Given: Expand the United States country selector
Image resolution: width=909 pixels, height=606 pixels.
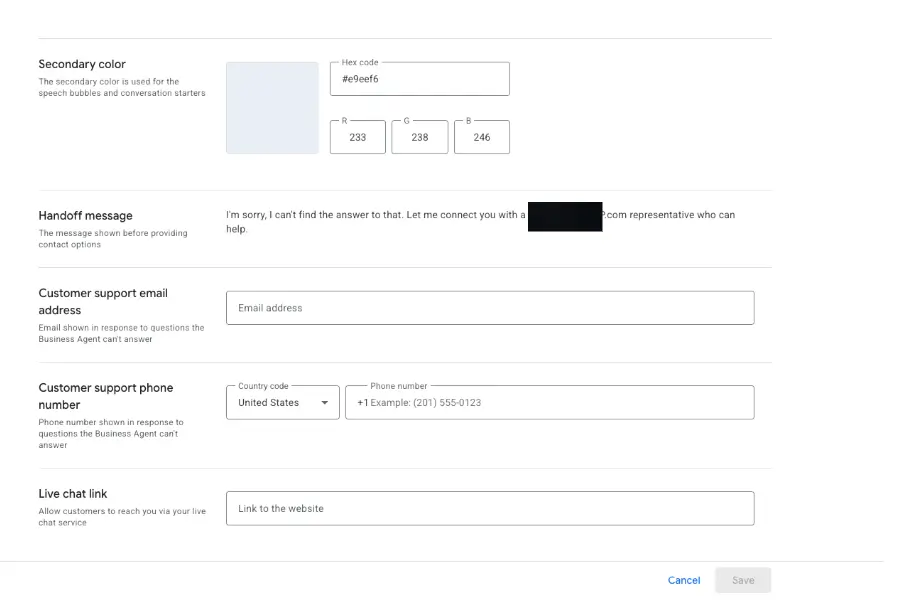Looking at the screenshot, I should pos(282,402).
